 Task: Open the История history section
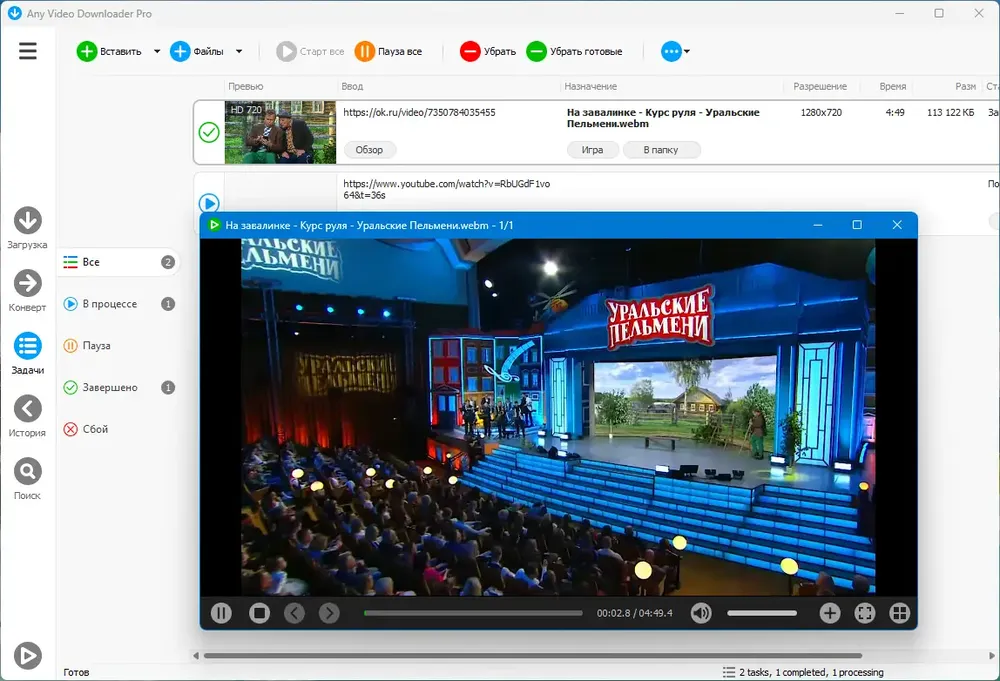click(27, 416)
